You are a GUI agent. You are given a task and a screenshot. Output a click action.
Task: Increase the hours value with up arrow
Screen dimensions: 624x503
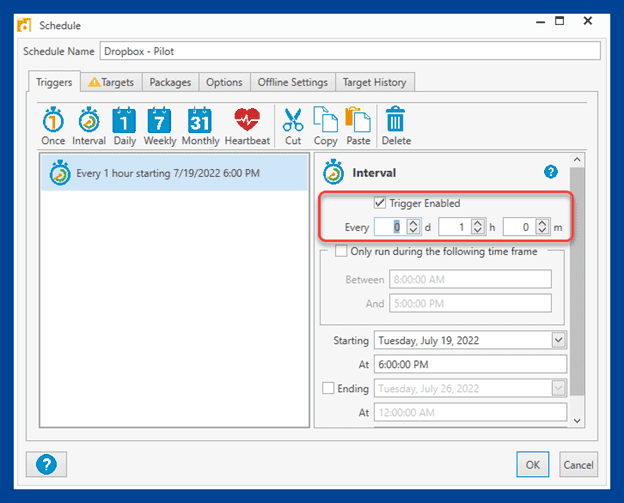pos(478,223)
